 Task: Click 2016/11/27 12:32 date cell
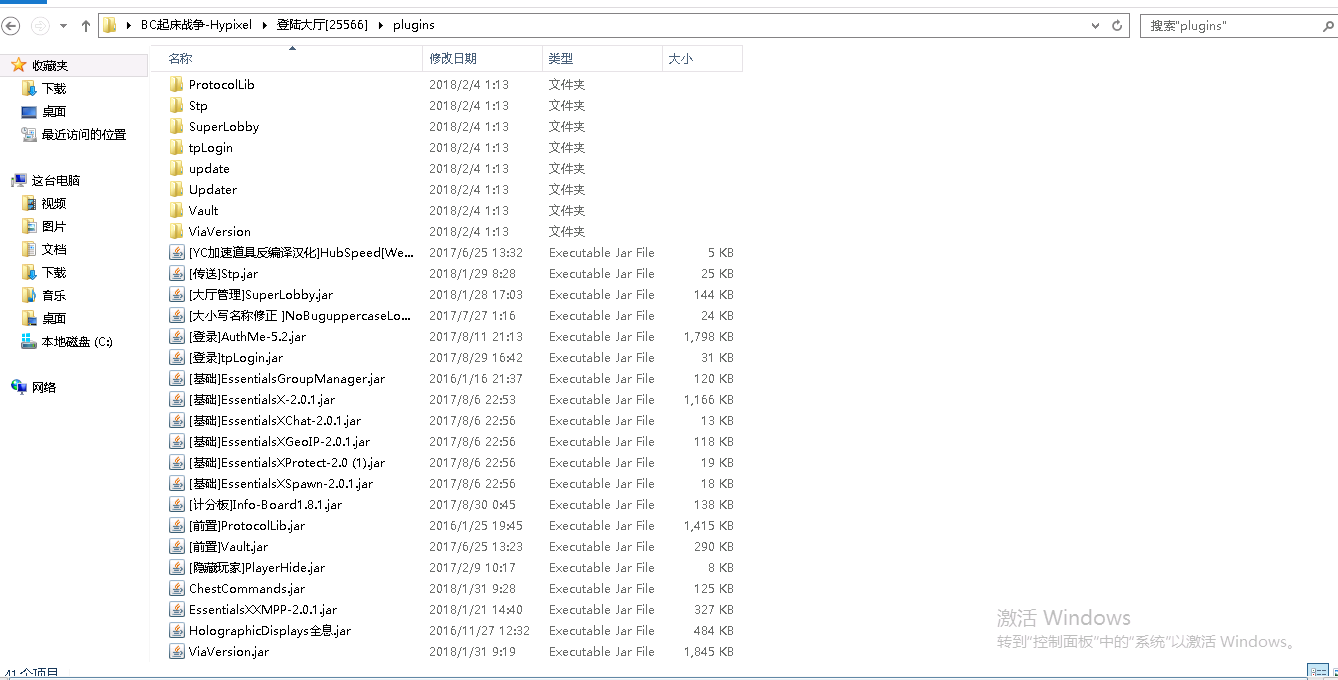[479, 630]
